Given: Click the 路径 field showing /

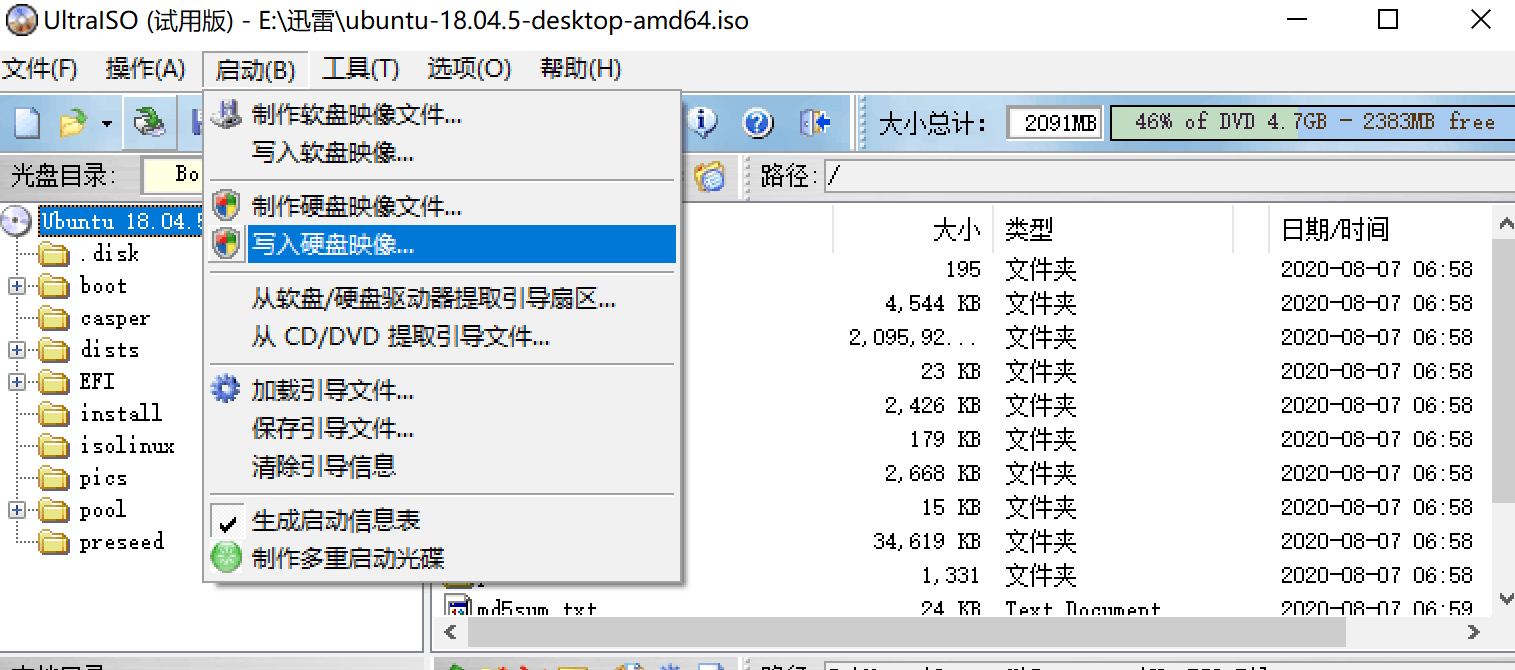Looking at the screenshot, I should click(1168, 177).
